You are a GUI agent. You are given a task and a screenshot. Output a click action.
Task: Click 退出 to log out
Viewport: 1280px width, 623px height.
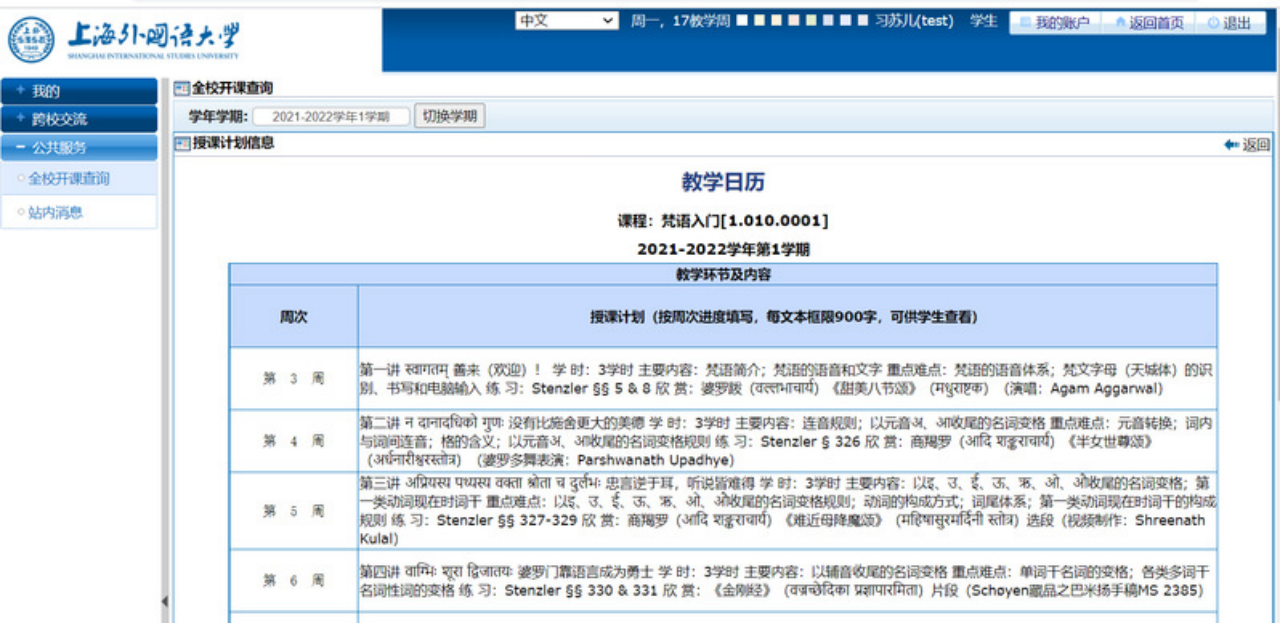(1229, 23)
